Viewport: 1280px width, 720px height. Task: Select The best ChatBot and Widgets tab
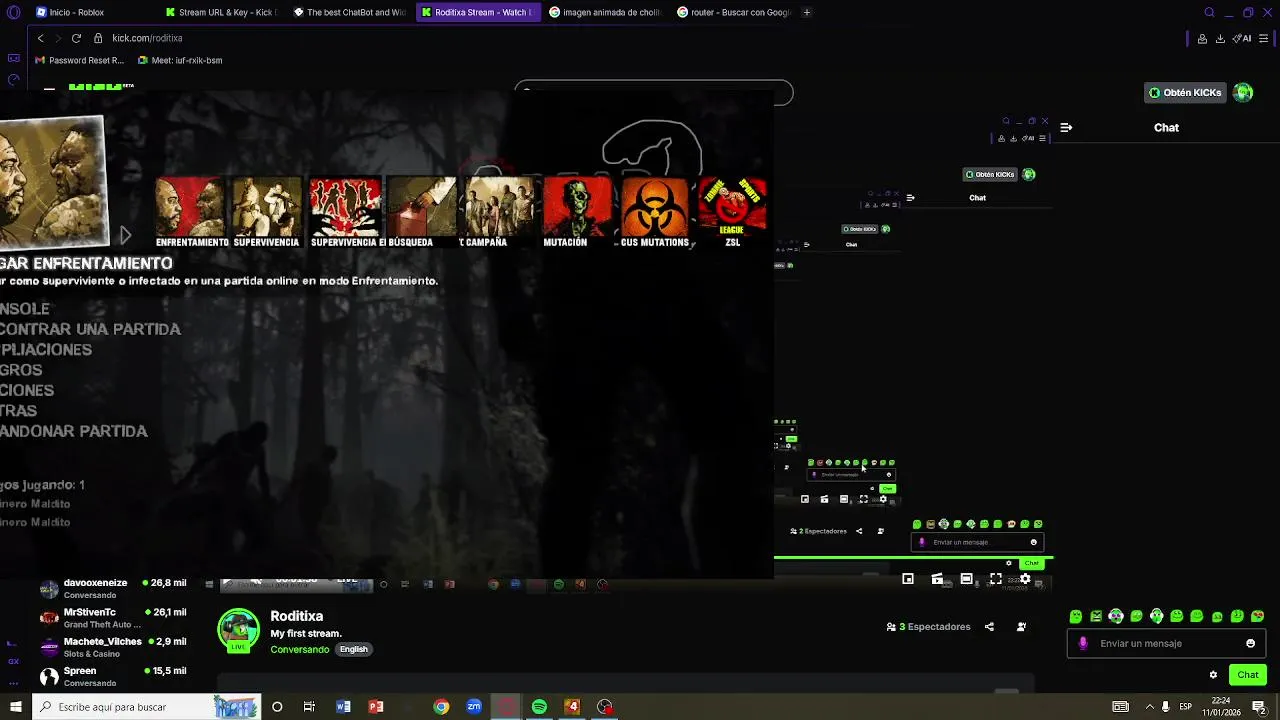tap(352, 12)
